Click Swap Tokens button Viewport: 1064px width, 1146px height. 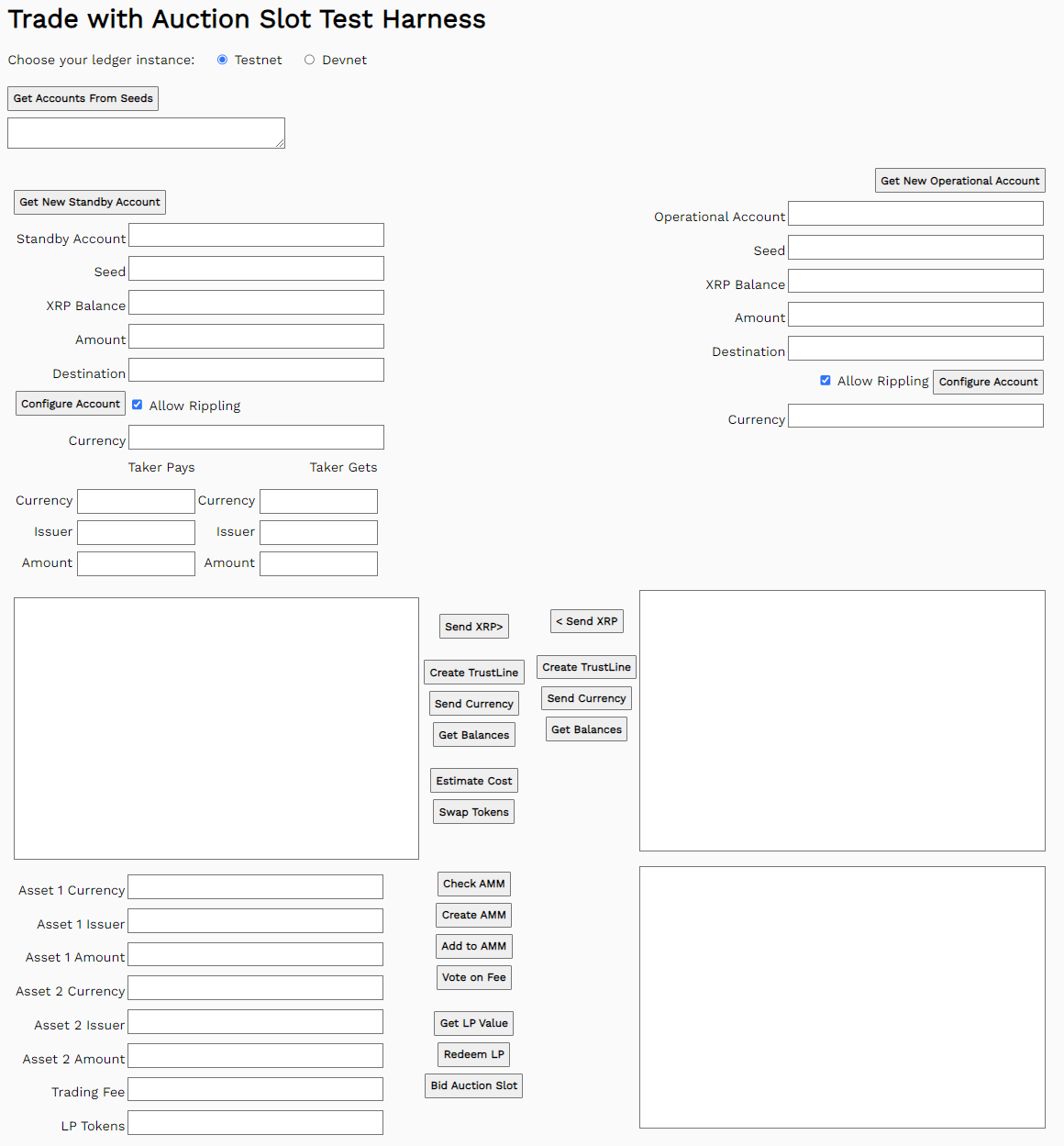[x=473, y=812]
